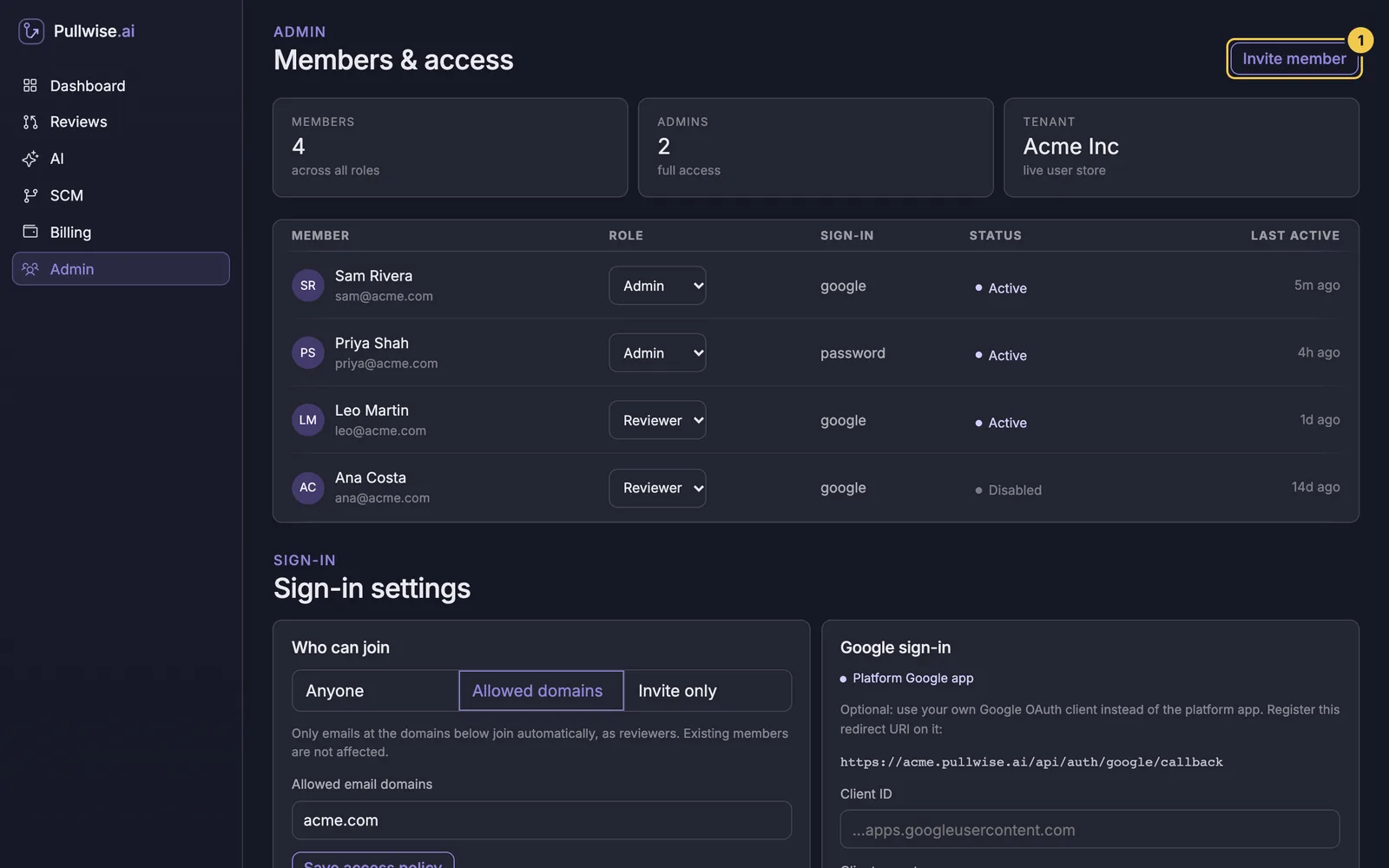
Task: Click the Google callback redirect URI text
Action: (x=1031, y=762)
